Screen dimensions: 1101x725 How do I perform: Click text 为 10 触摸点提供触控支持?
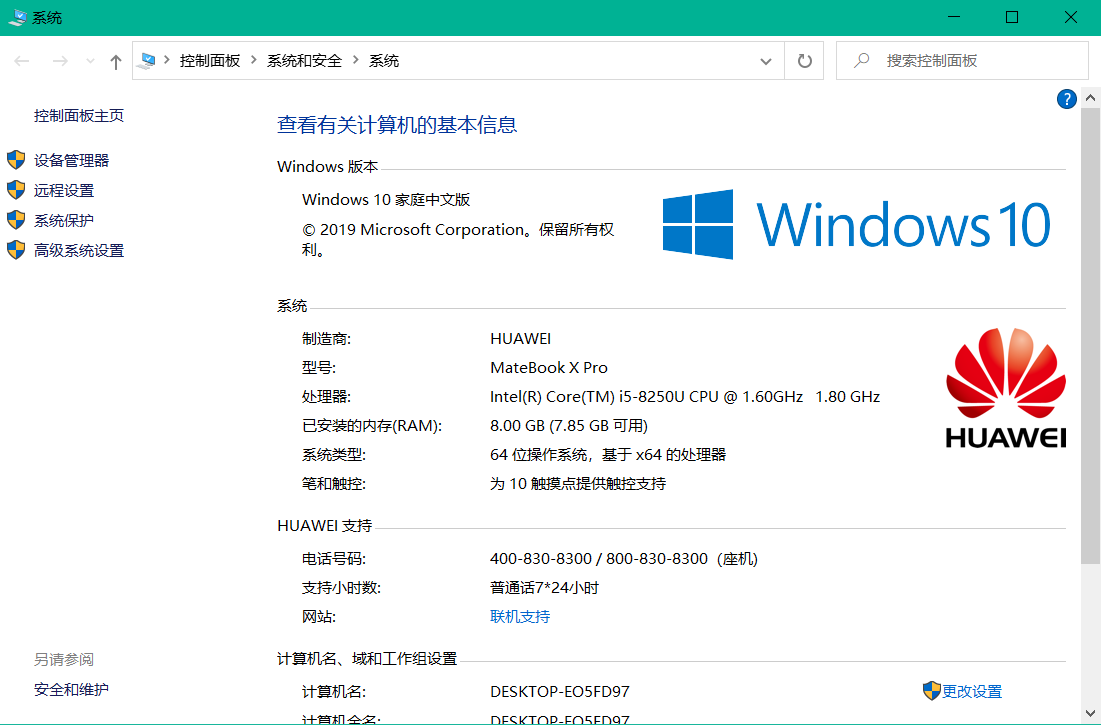click(x=578, y=484)
